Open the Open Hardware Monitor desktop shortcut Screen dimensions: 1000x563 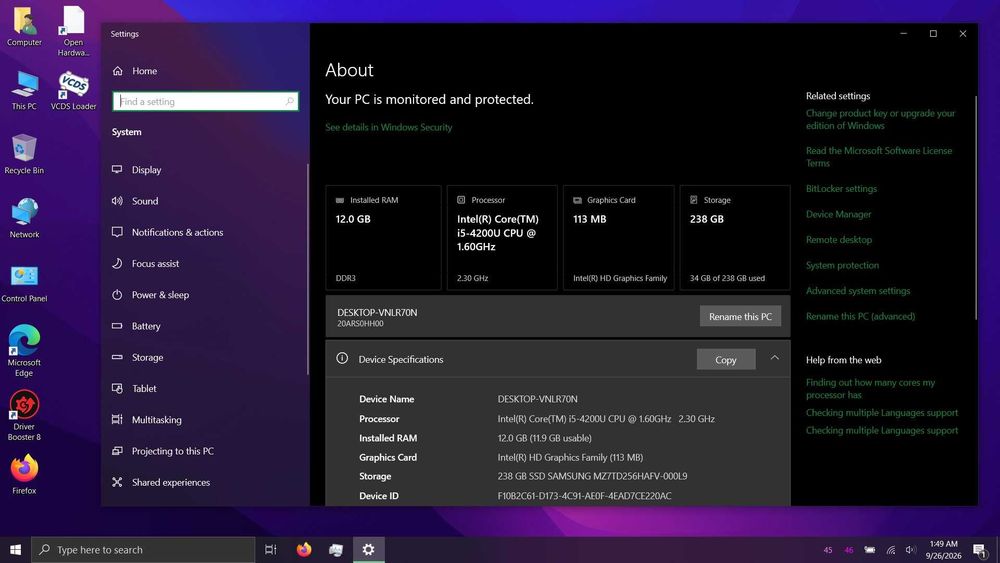pyautogui.click(x=73, y=31)
